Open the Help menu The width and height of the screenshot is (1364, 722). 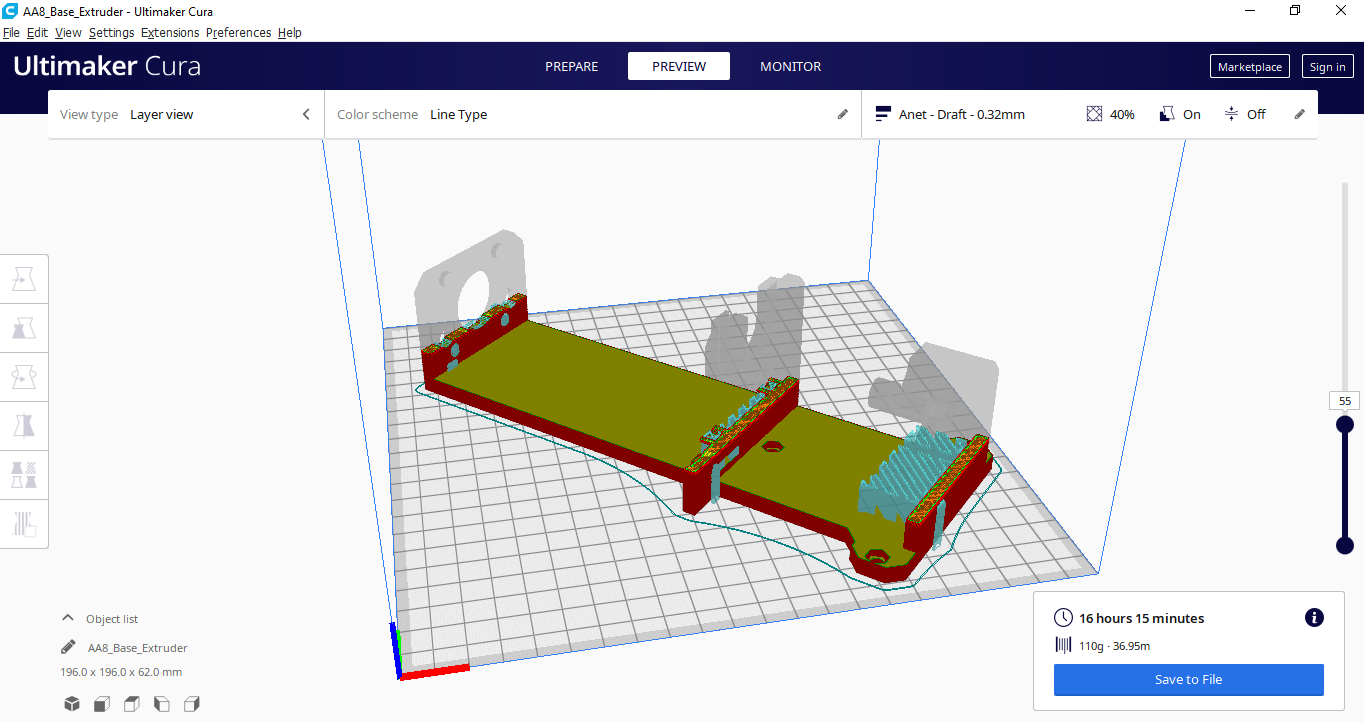(x=290, y=32)
